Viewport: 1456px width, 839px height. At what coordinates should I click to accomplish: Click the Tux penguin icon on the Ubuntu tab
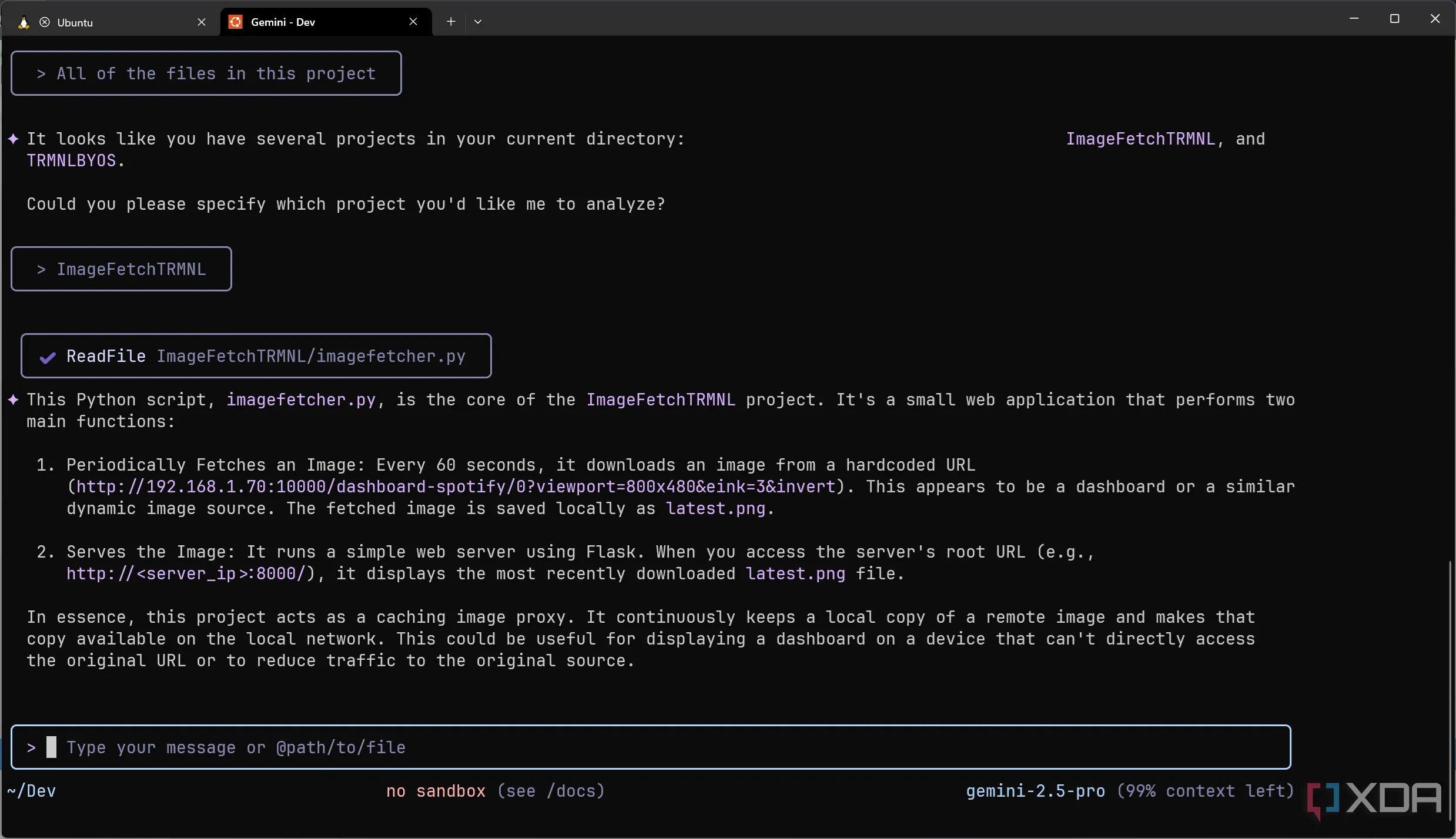pyautogui.click(x=24, y=22)
